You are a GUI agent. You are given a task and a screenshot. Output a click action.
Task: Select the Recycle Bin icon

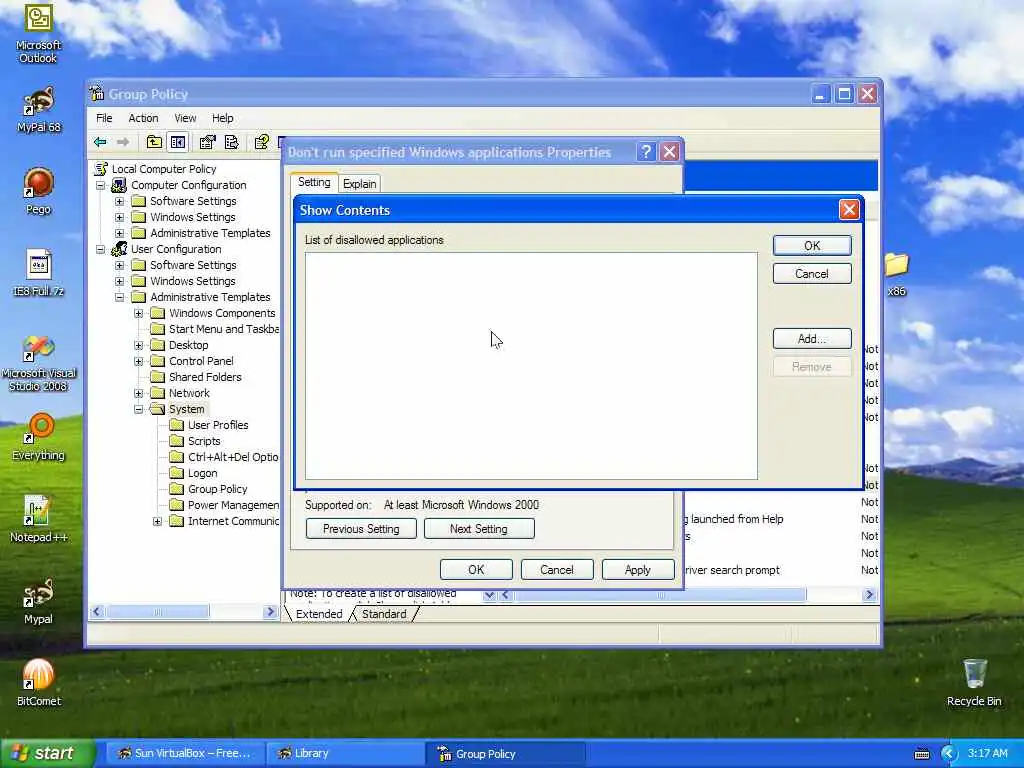[974, 683]
